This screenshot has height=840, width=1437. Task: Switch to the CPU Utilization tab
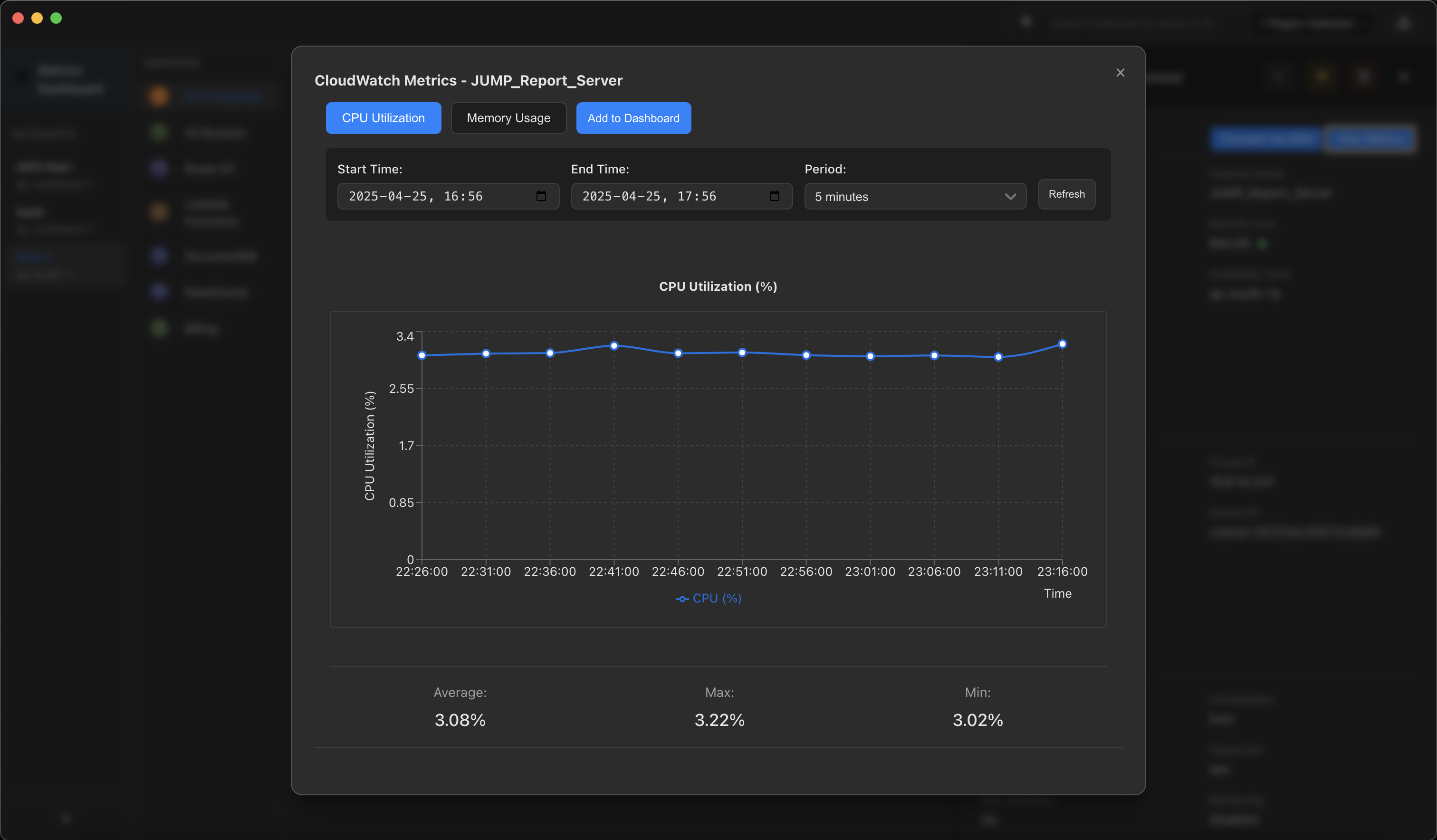point(383,118)
